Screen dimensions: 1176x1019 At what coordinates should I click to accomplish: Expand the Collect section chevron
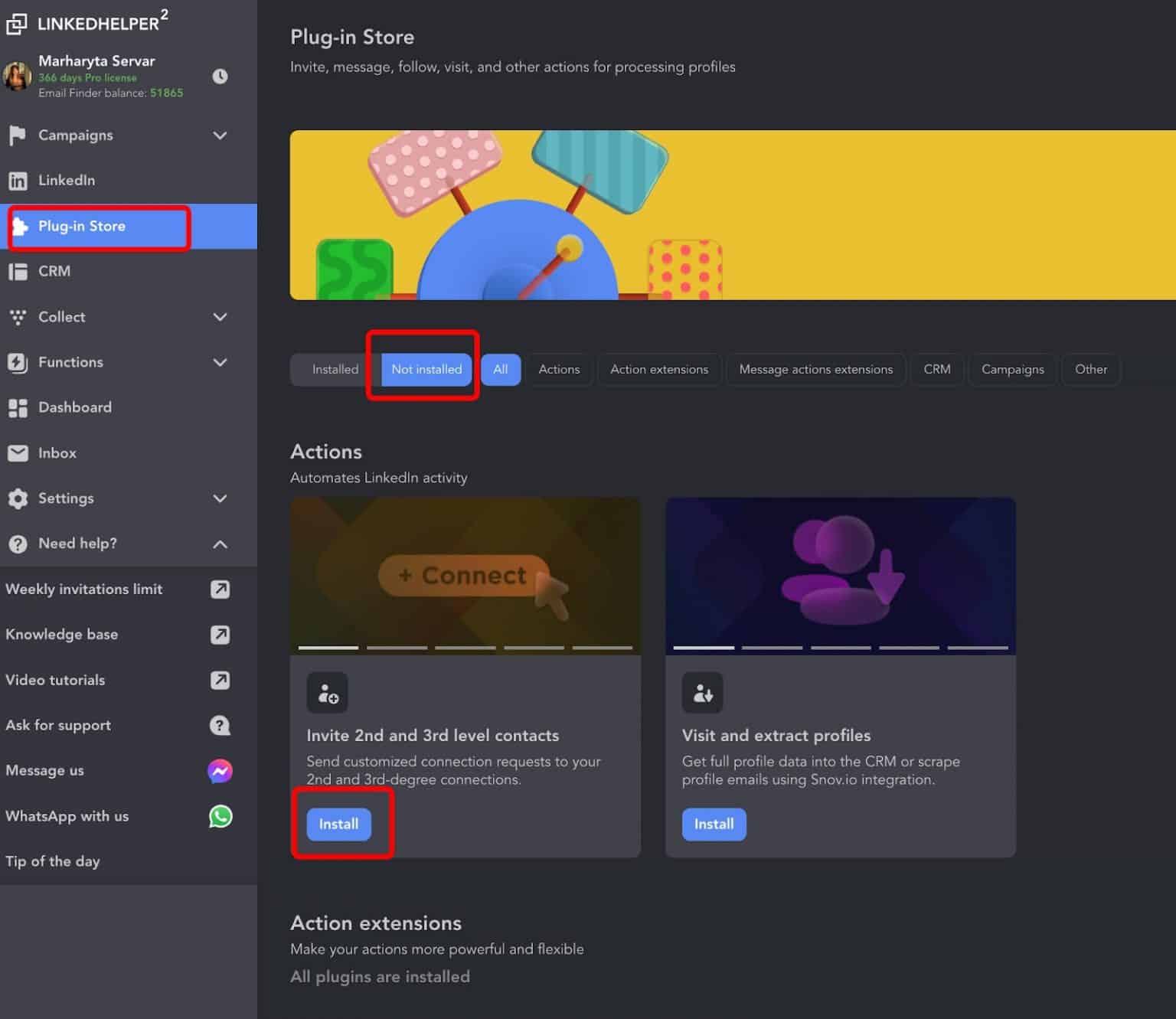220,317
